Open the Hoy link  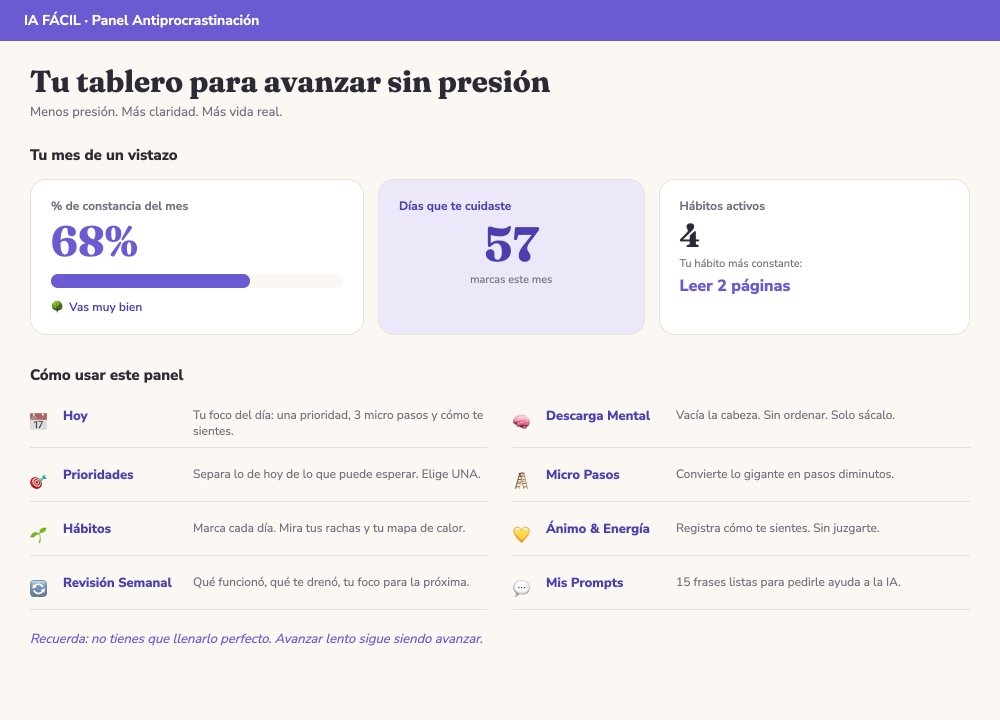coord(75,416)
